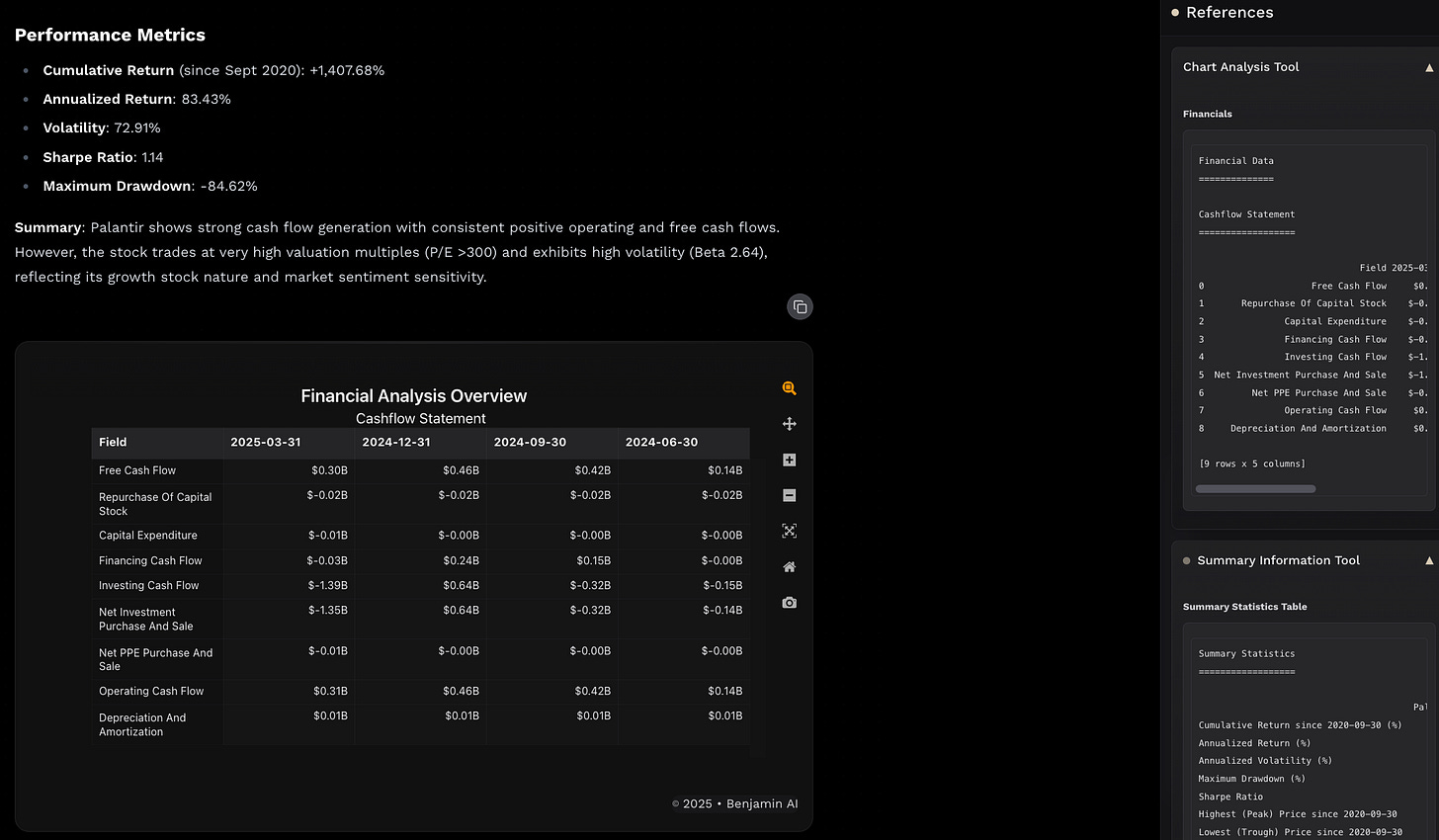This screenshot has width=1439, height=840.
Task: Click the $-0.15B Investing Cash Flow value
Action: pyautogui.click(x=722, y=585)
